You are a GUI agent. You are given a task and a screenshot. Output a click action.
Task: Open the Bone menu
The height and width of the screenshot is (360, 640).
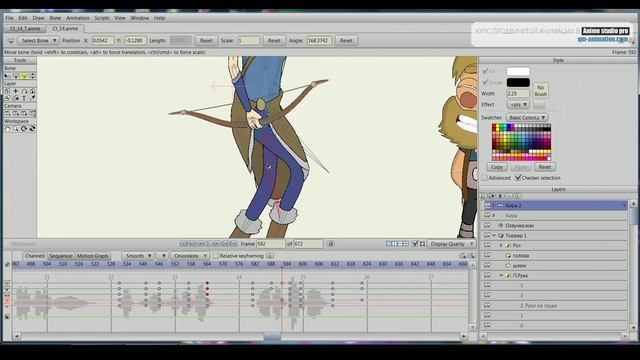(x=55, y=18)
